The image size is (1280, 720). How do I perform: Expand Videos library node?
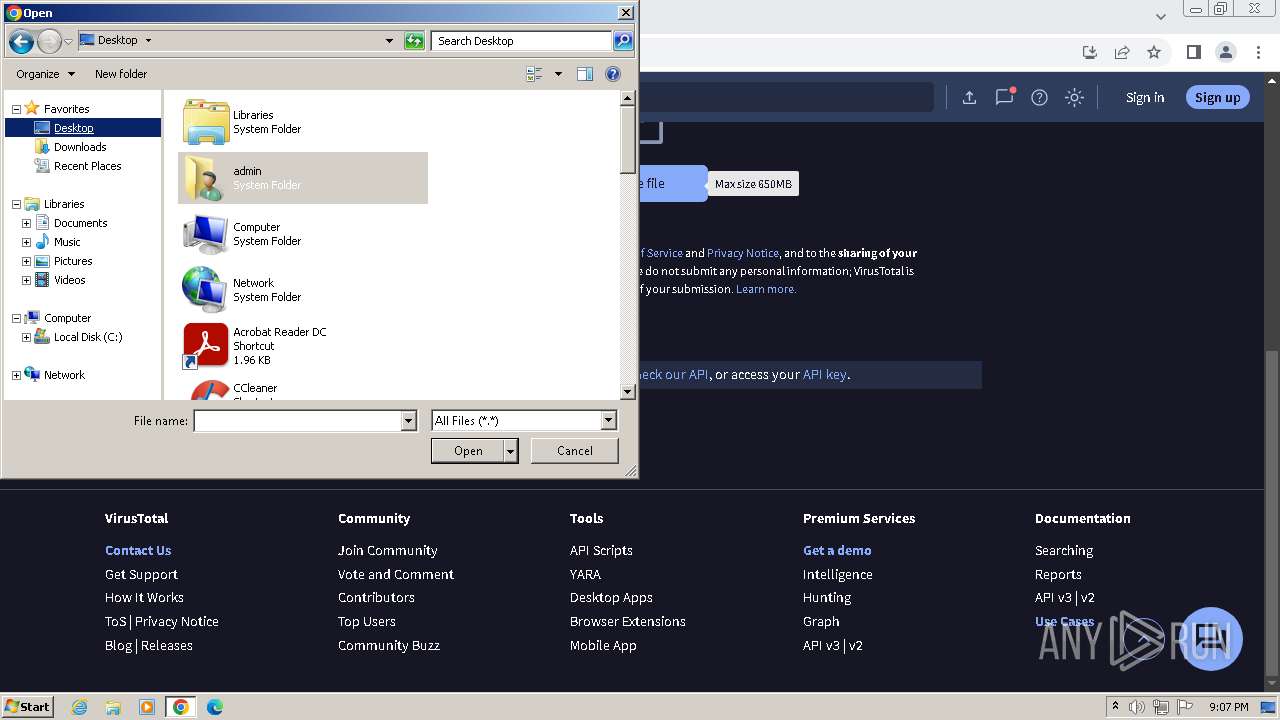(x=27, y=280)
